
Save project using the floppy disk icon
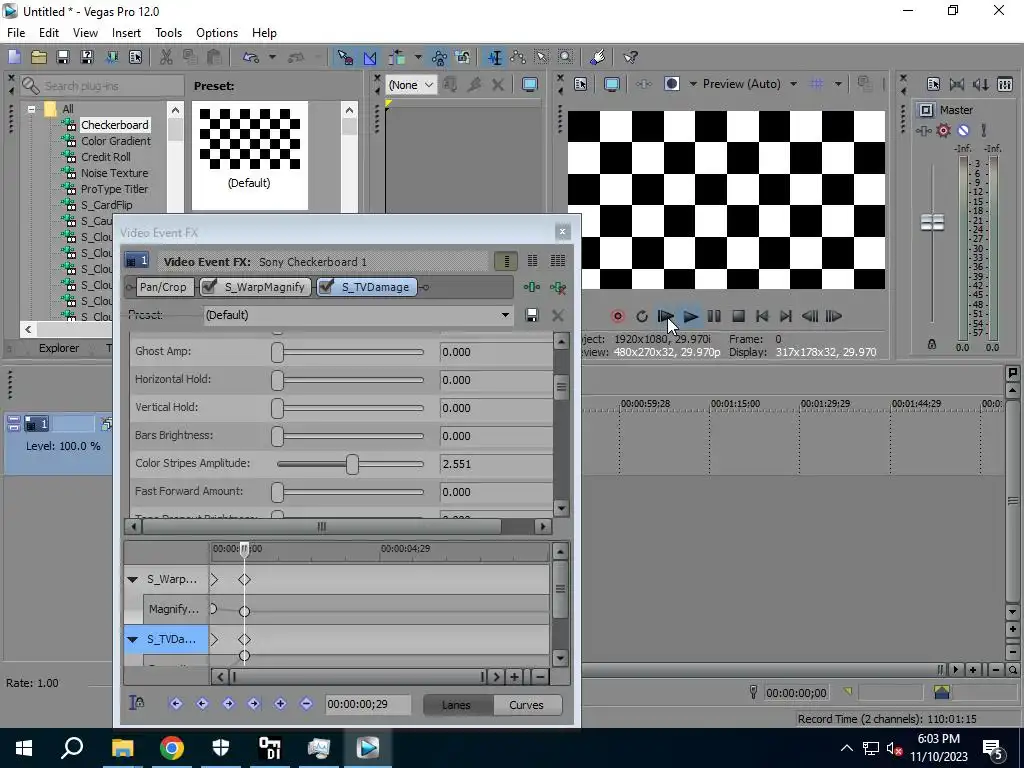63,57
